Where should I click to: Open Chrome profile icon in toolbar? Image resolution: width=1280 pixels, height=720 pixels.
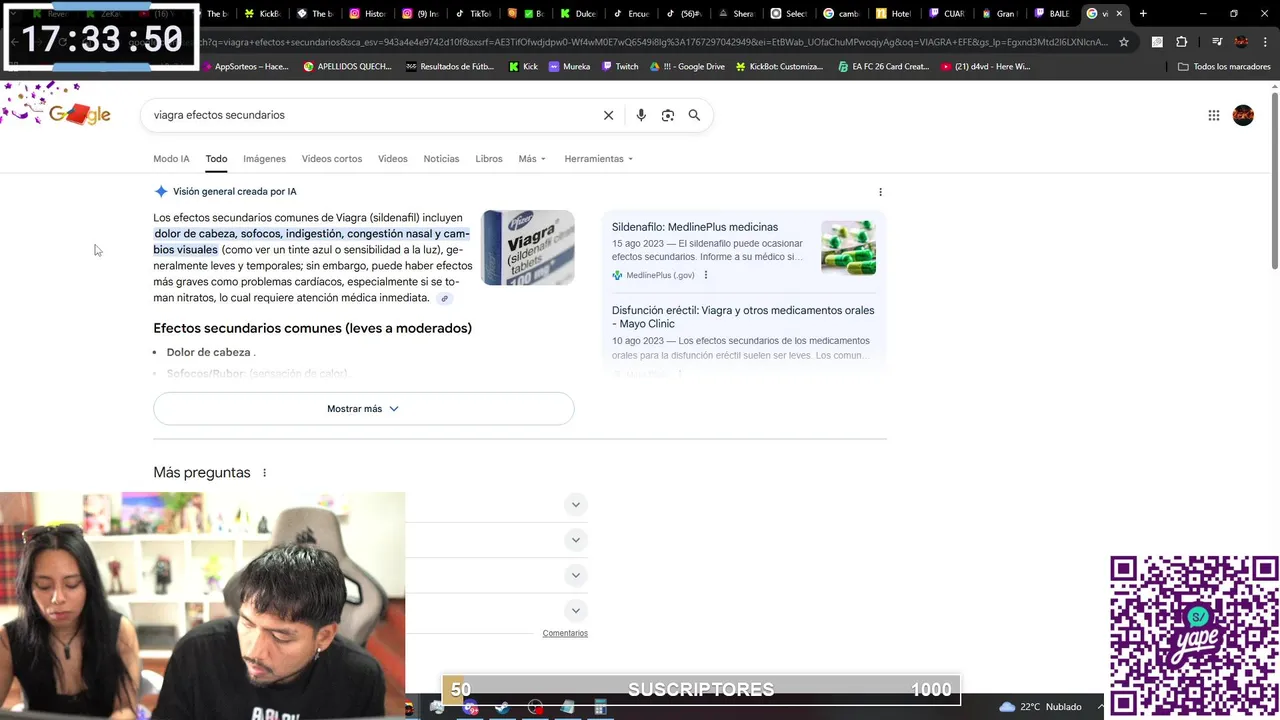(1241, 42)
